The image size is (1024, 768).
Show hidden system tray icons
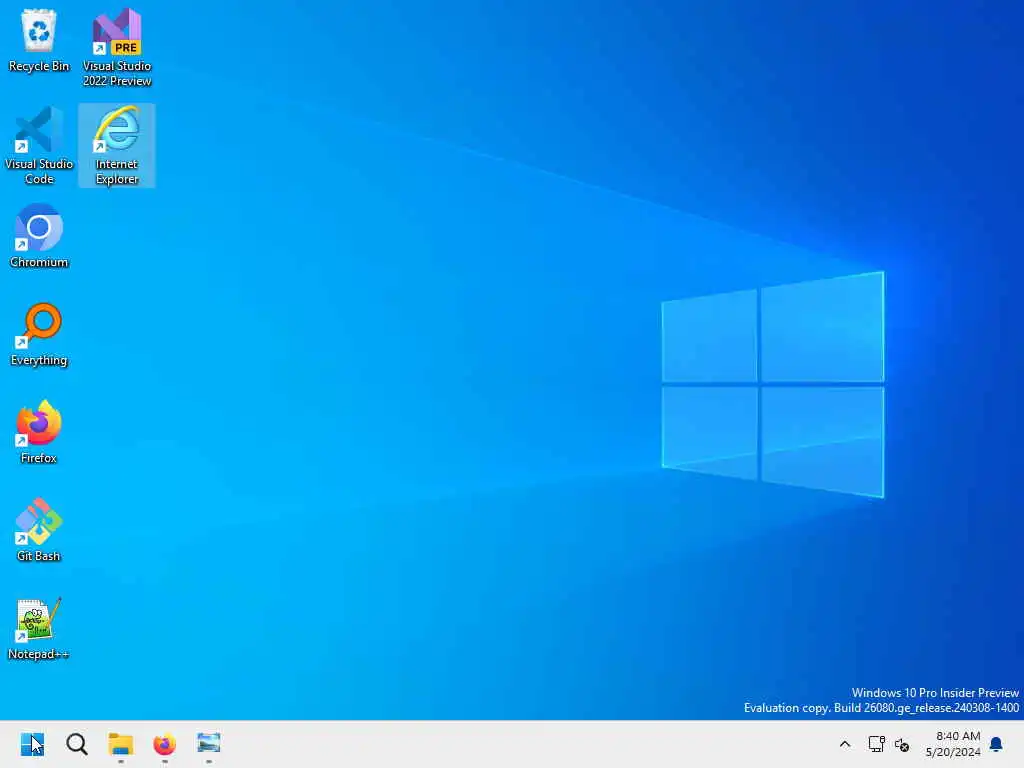844,744
